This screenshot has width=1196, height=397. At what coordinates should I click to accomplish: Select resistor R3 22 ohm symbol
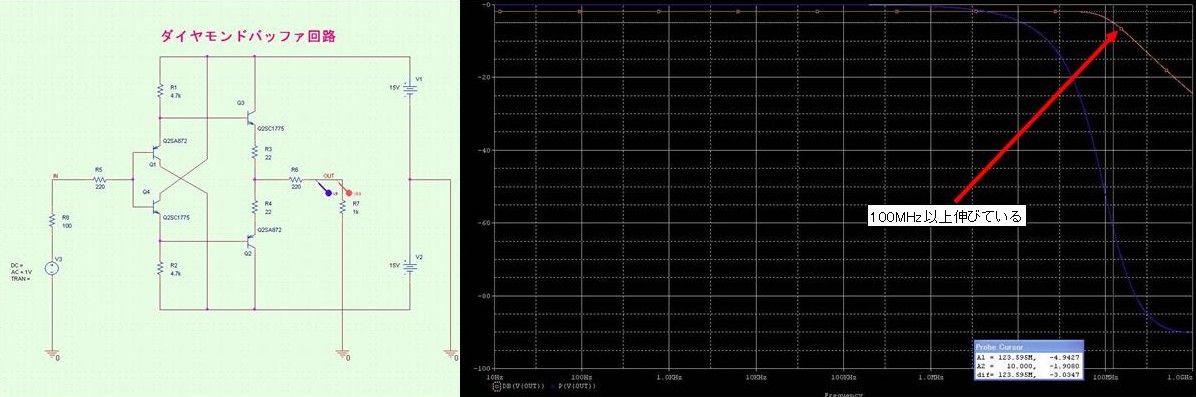(255, 153)
